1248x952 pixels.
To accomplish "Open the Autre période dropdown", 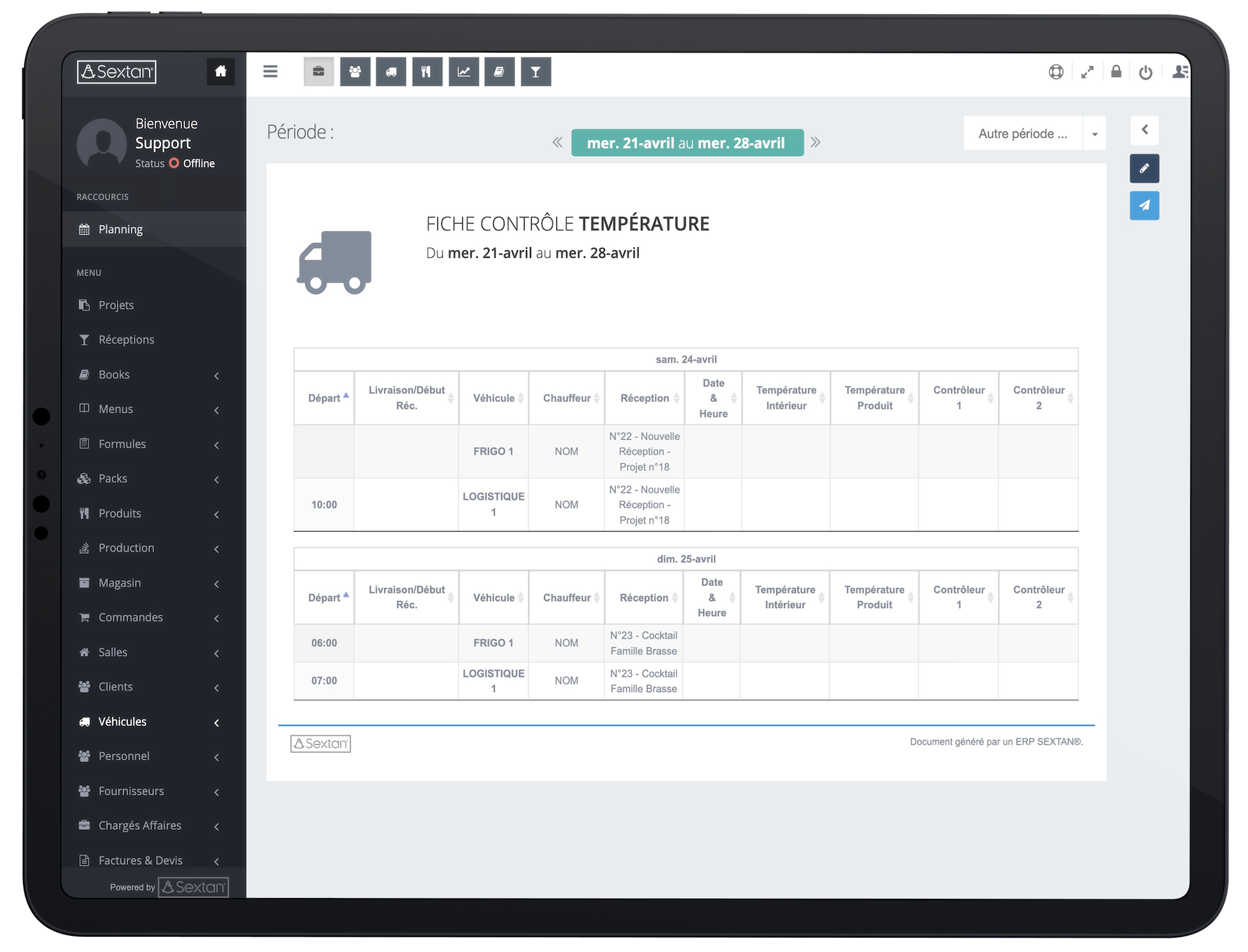I will coord(1095,133).
